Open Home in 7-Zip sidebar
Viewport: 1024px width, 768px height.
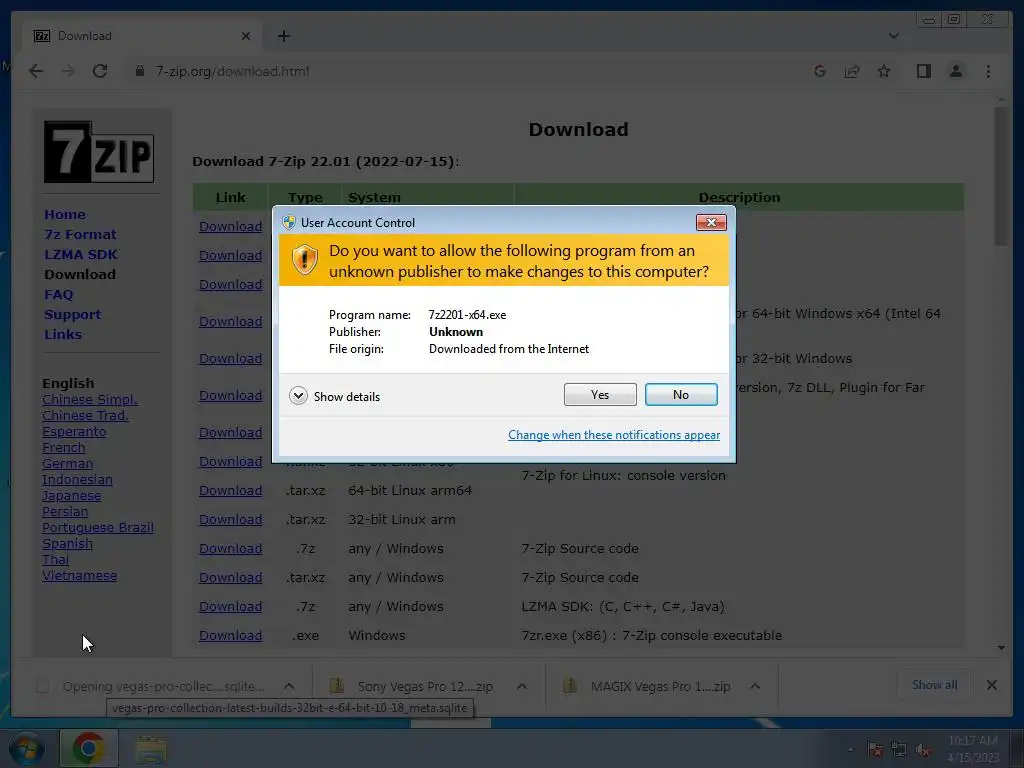[x=65, y=214]
